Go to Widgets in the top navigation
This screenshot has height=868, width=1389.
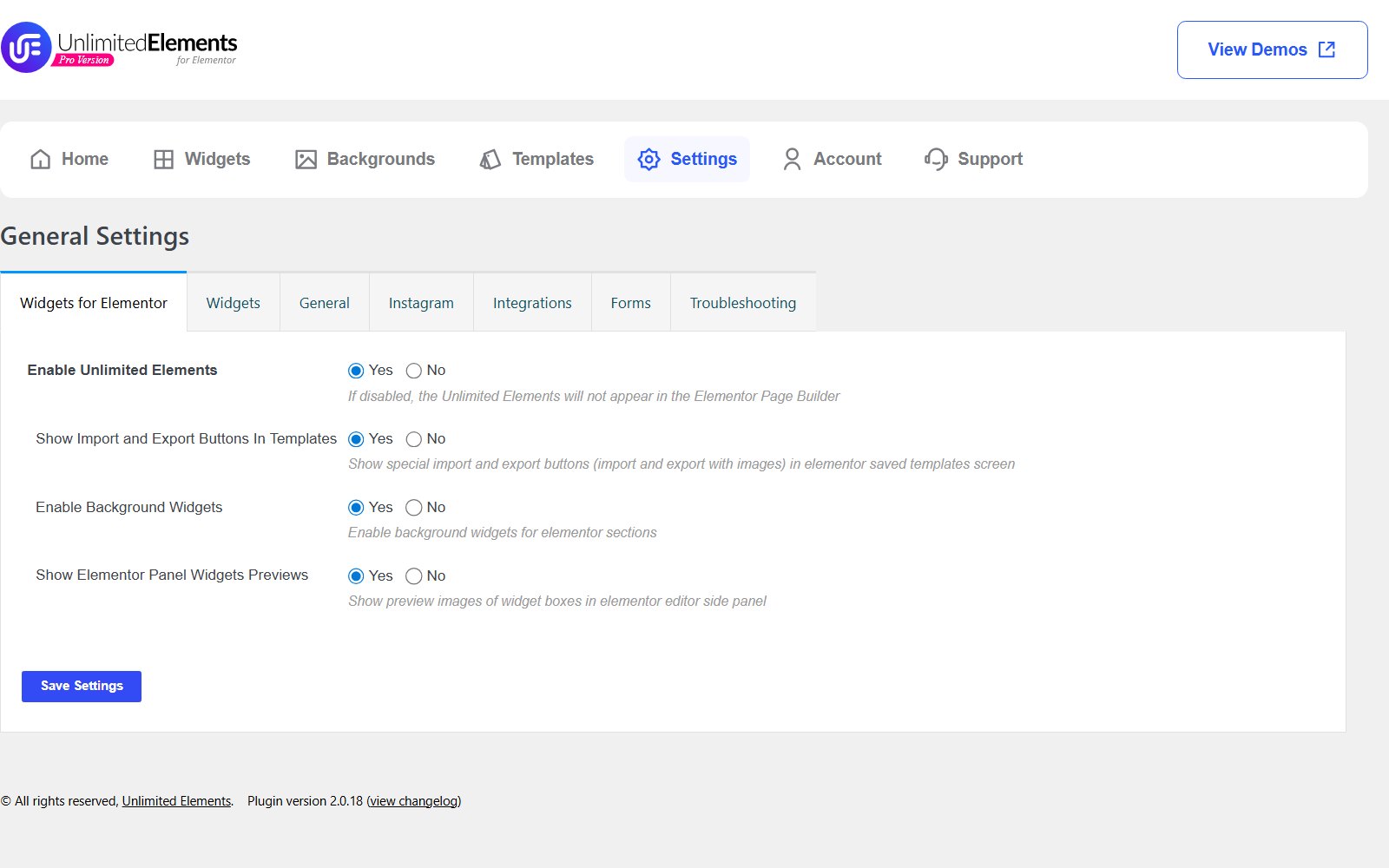[202, 159]
